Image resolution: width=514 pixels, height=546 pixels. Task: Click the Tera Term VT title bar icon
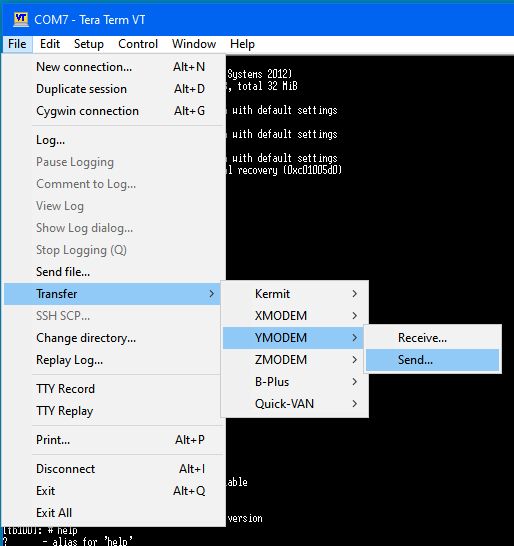pyautogui.click(x=21, y=19)
